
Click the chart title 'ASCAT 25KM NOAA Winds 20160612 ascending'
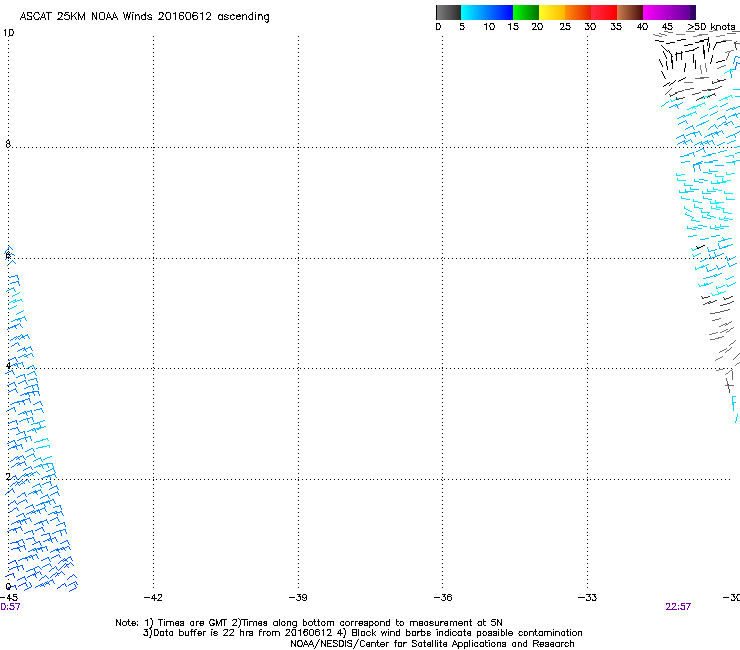point(144,17)
